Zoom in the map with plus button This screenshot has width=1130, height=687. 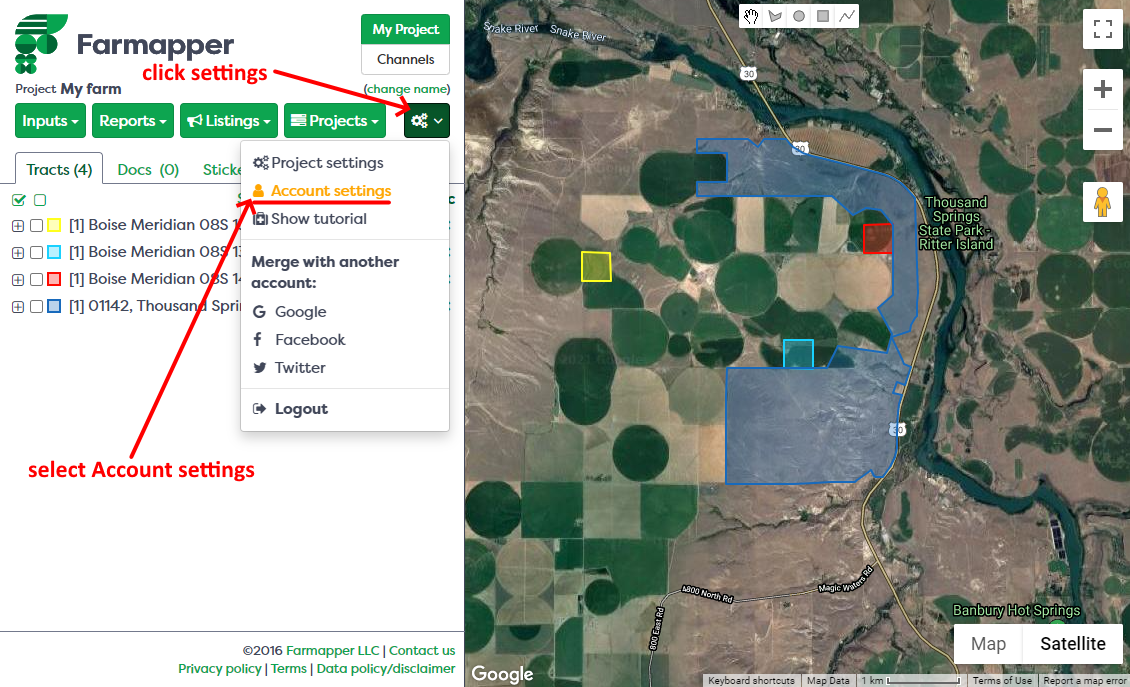[1103, 89]
